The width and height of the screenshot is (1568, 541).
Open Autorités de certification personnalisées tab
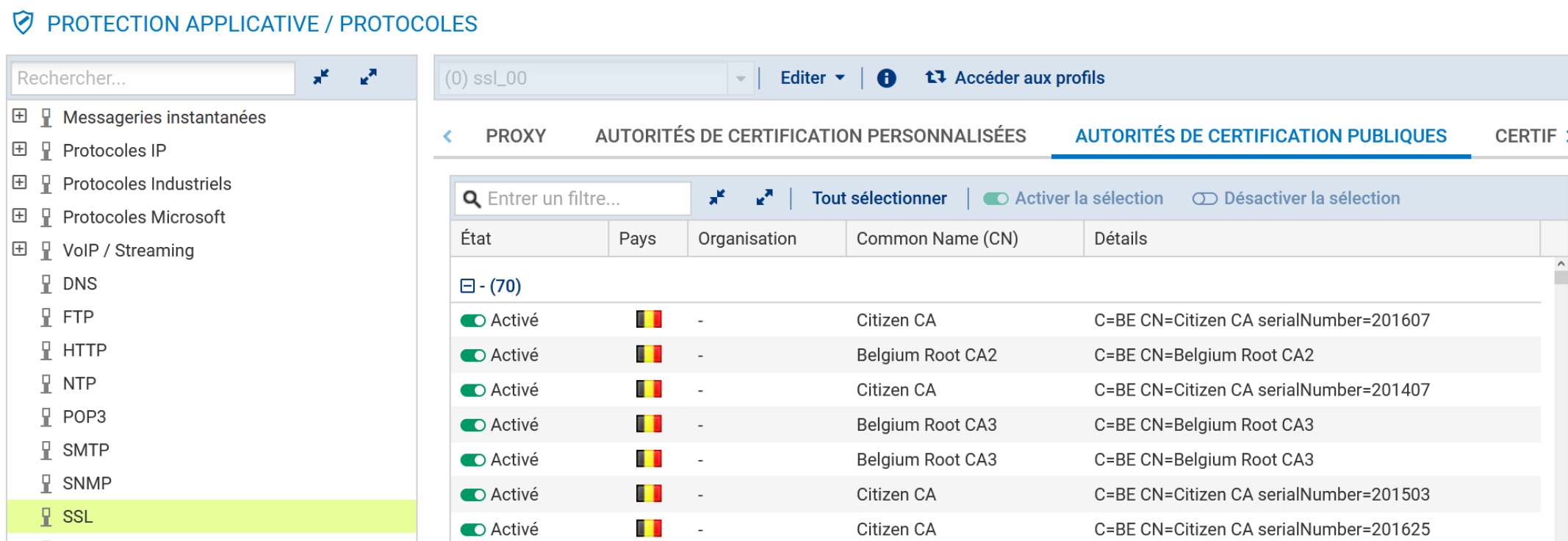point(810,136)
